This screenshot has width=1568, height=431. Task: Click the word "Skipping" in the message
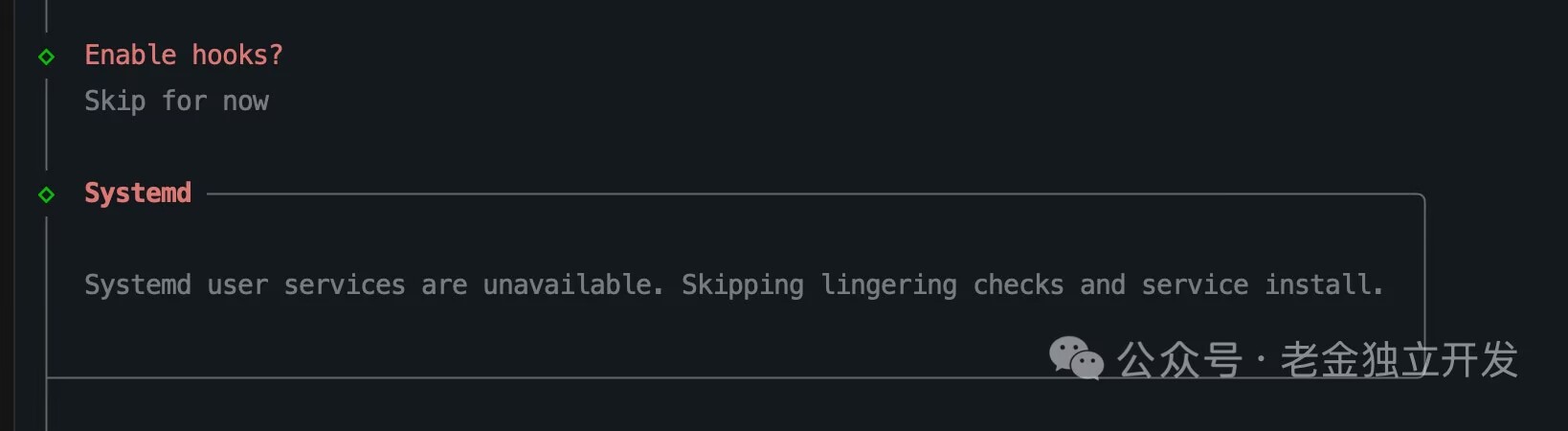pos(743,284)
